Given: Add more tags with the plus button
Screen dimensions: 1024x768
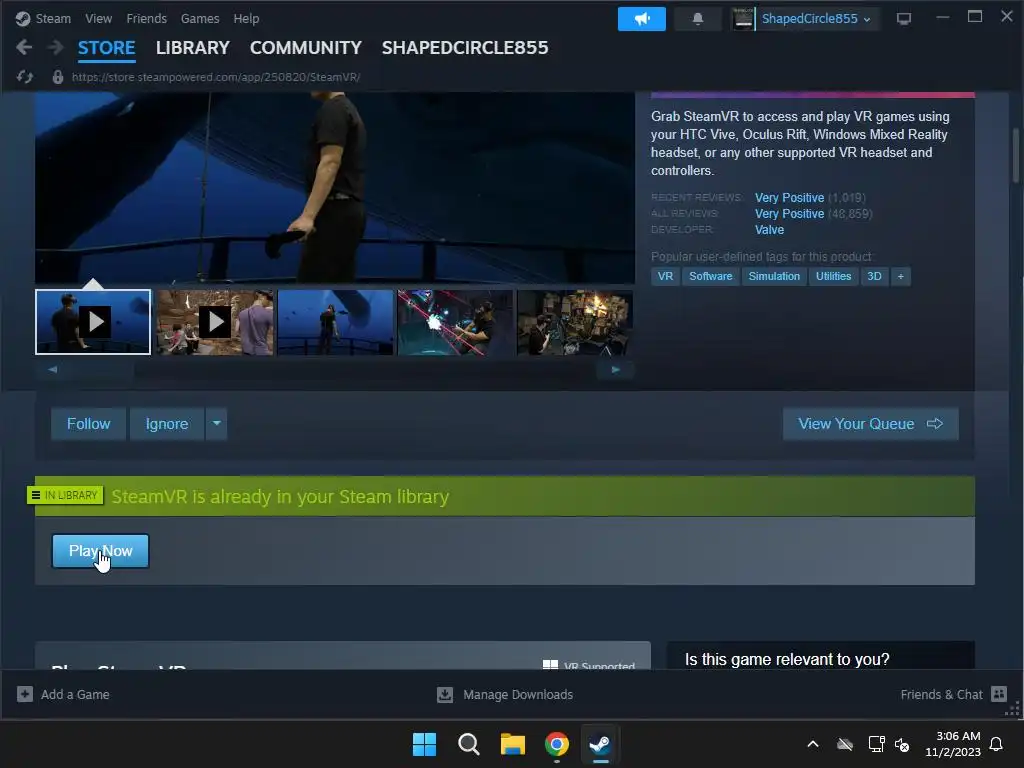Looking at the screenshot, I should coord(901,276).
